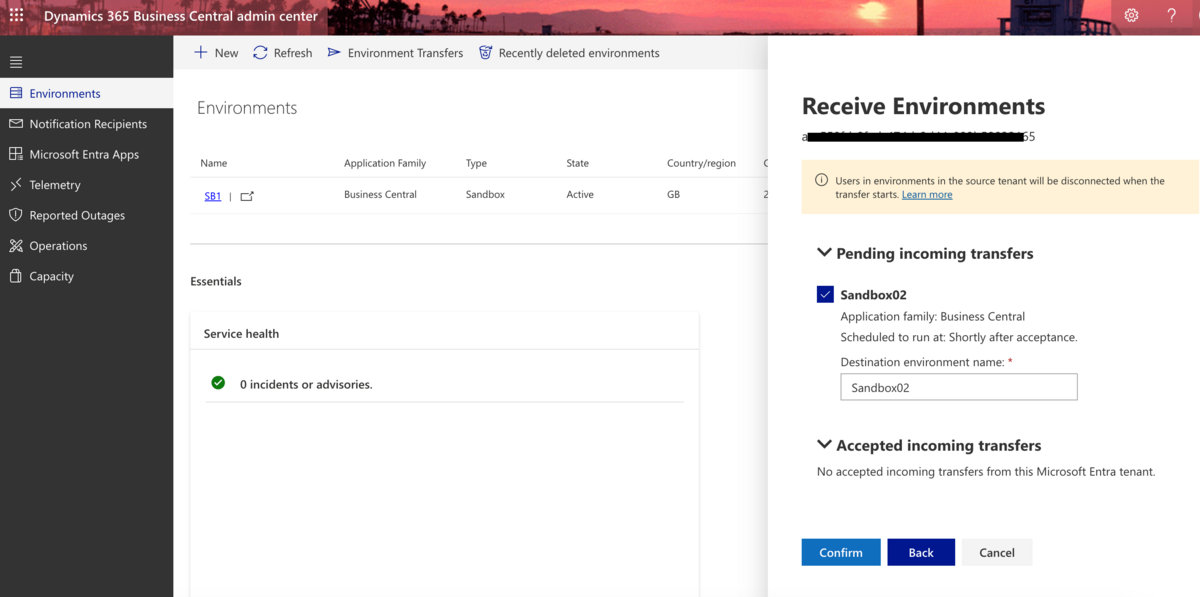1200x597 pixels.
Task: Click the Capacity sidebar icon
Action: 15,276
